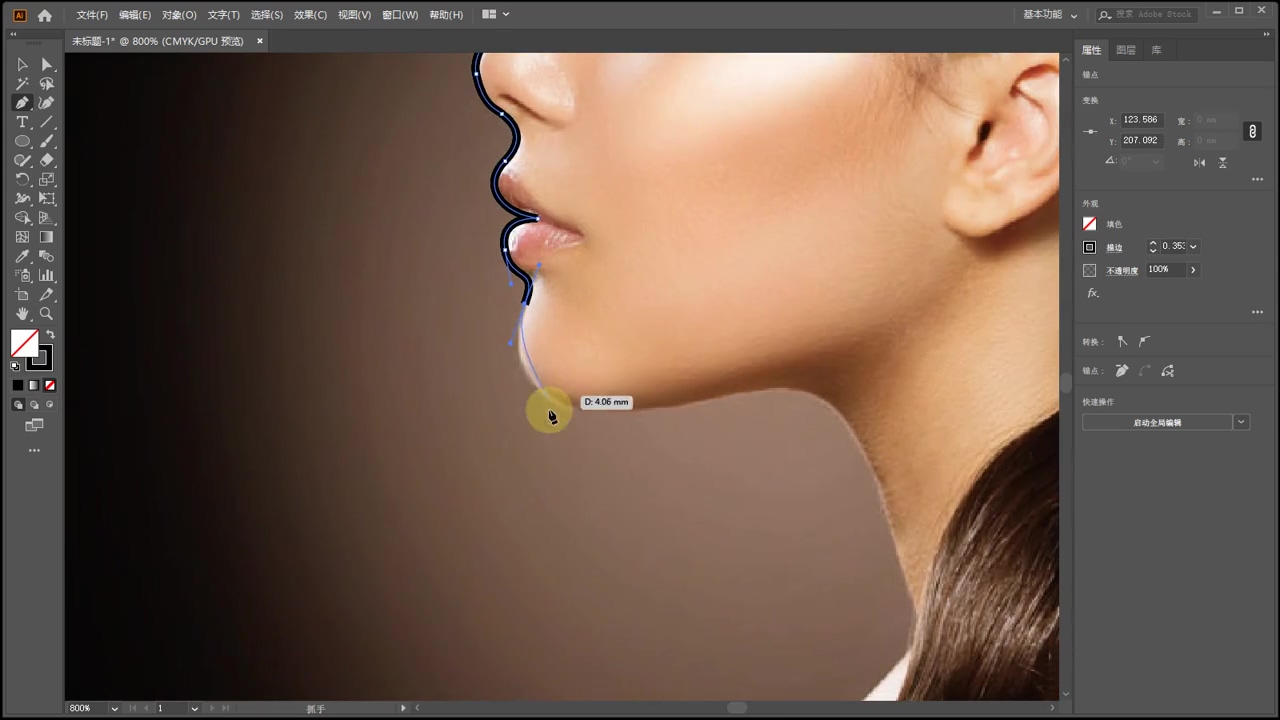Select the Shape Builder tool

[22, 218]
